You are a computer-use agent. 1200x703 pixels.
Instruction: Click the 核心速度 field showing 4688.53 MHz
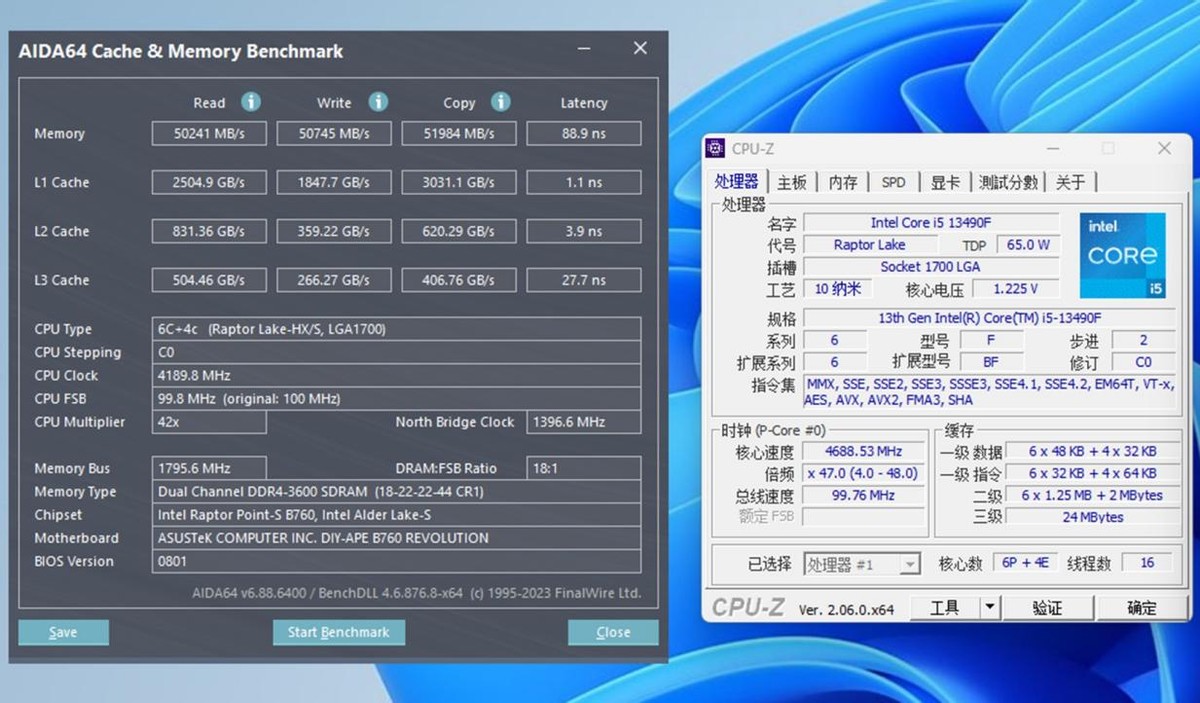point(863,450)
